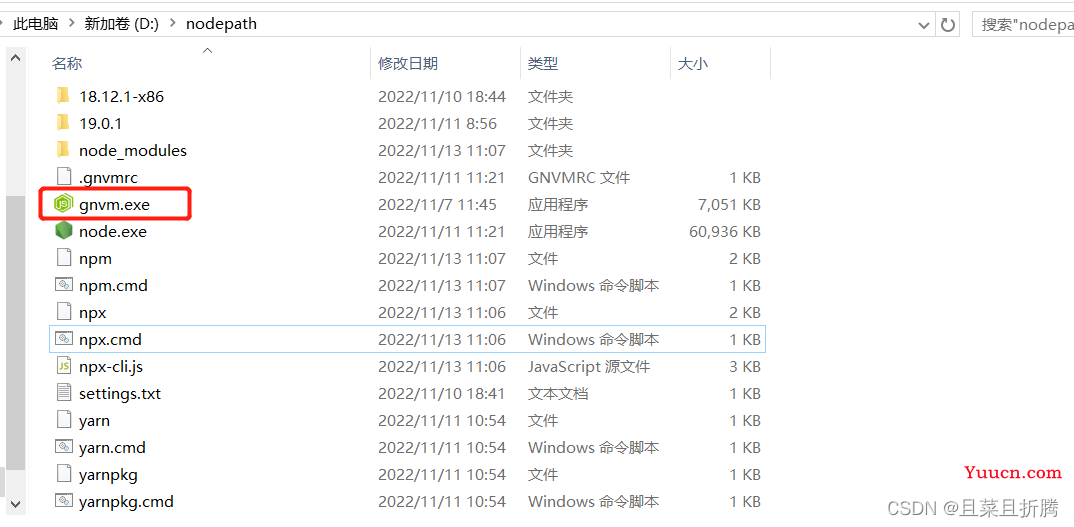Select the node.exe hexagon icon

[x=64, y=231]
